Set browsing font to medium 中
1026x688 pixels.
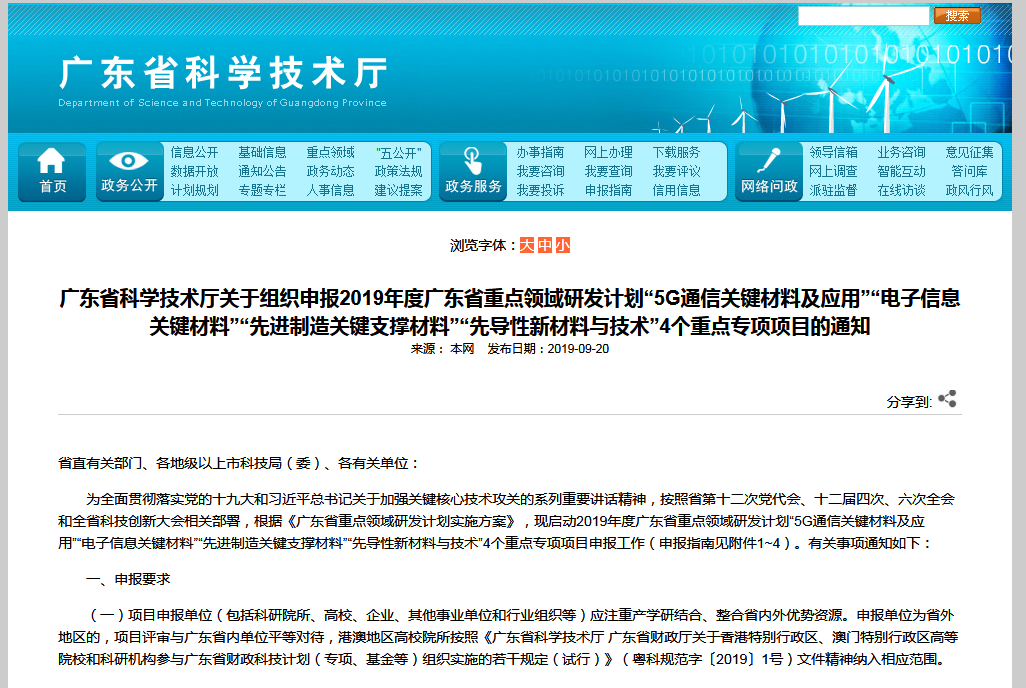point(544,245)
